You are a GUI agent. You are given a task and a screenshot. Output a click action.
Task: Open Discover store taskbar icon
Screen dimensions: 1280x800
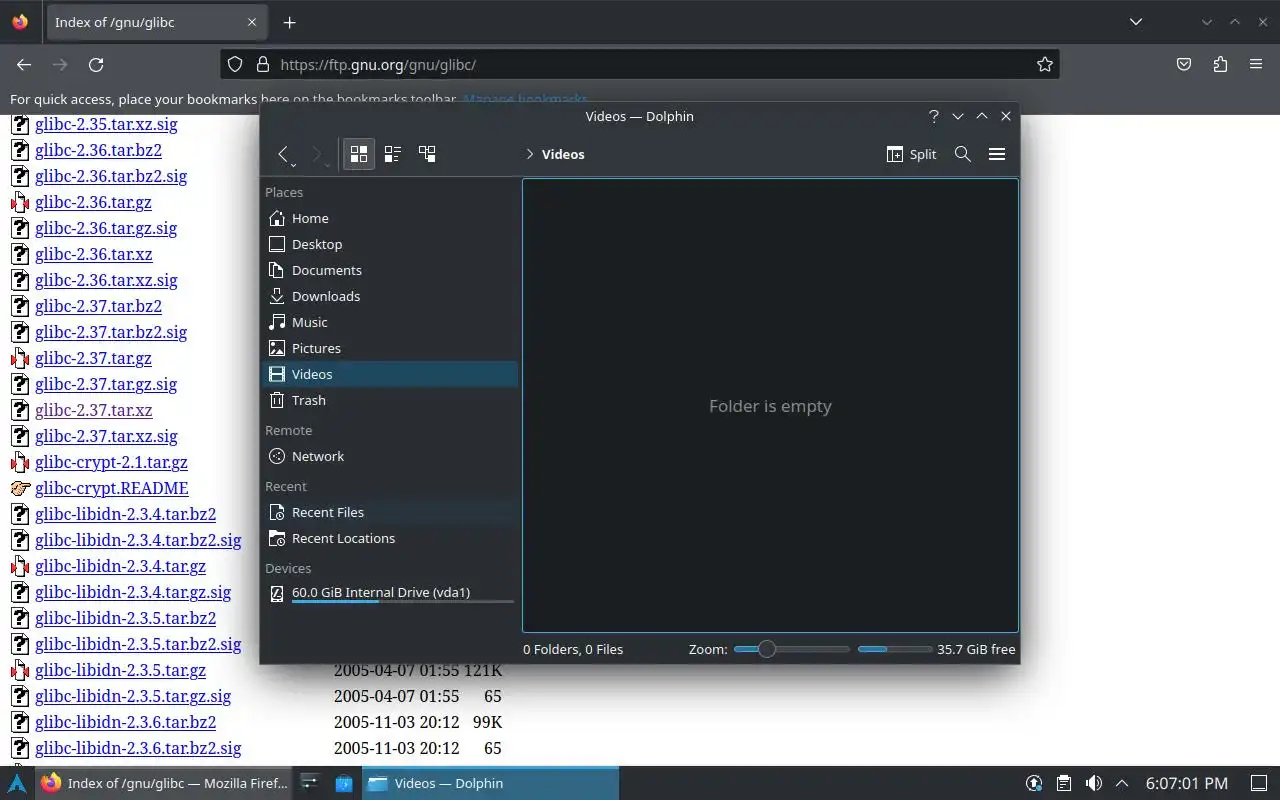pyautogui.click(x=343, y=783)
